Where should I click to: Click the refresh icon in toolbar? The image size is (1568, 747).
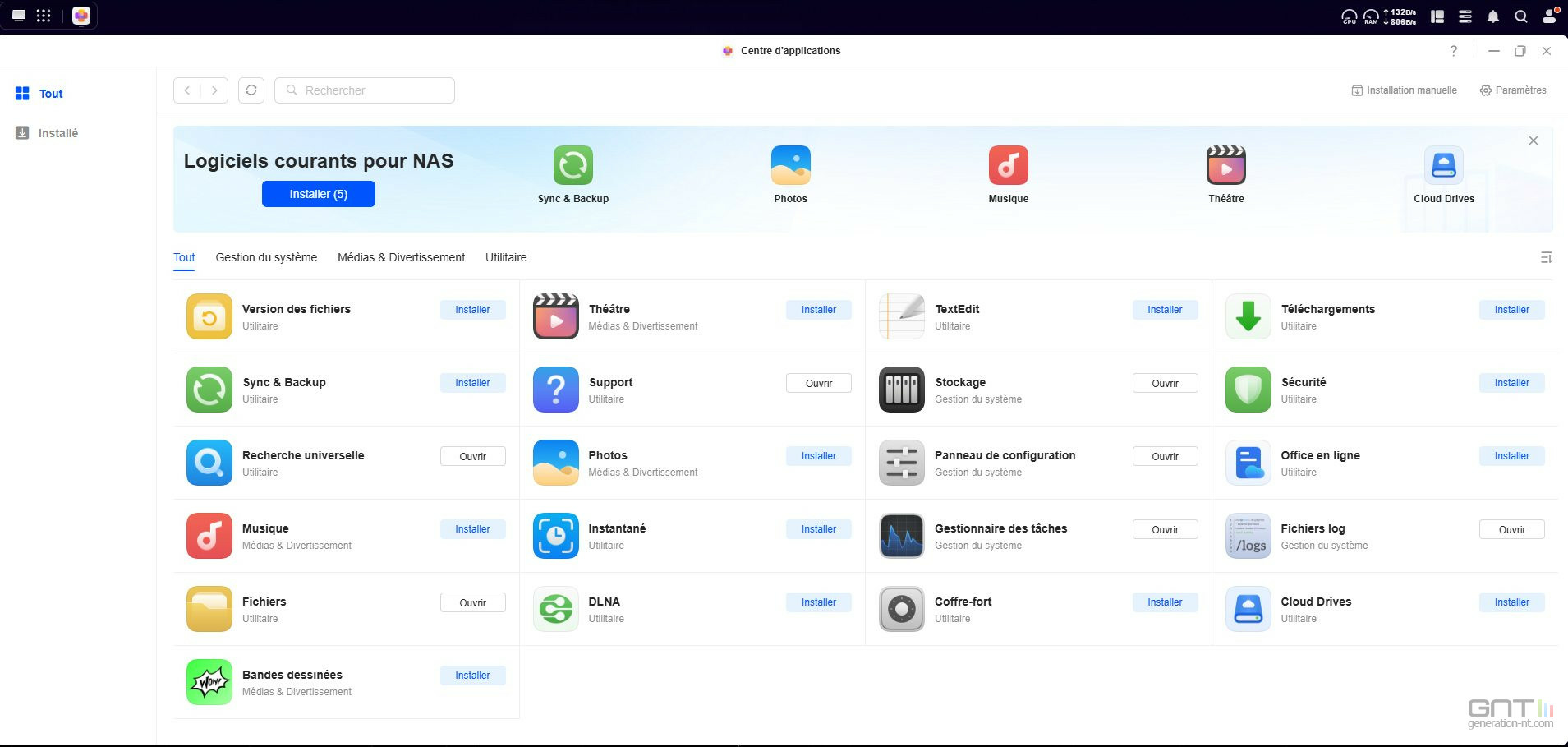pos(251,90)
